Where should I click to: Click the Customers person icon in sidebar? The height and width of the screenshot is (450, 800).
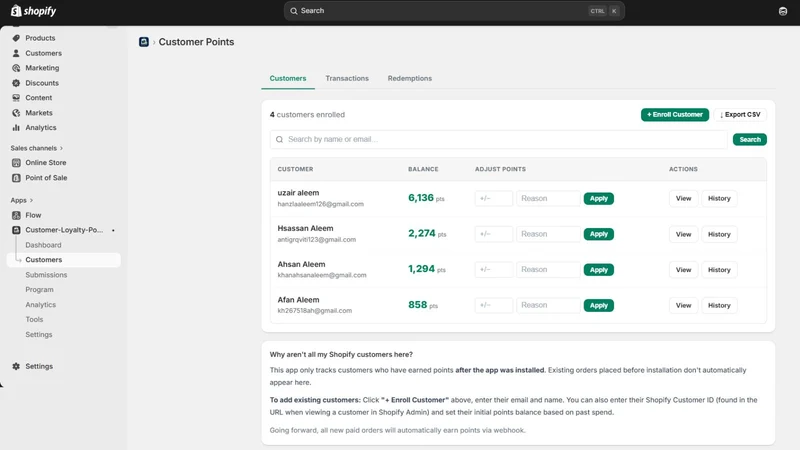pyautogui.click(x=16, y=53)
